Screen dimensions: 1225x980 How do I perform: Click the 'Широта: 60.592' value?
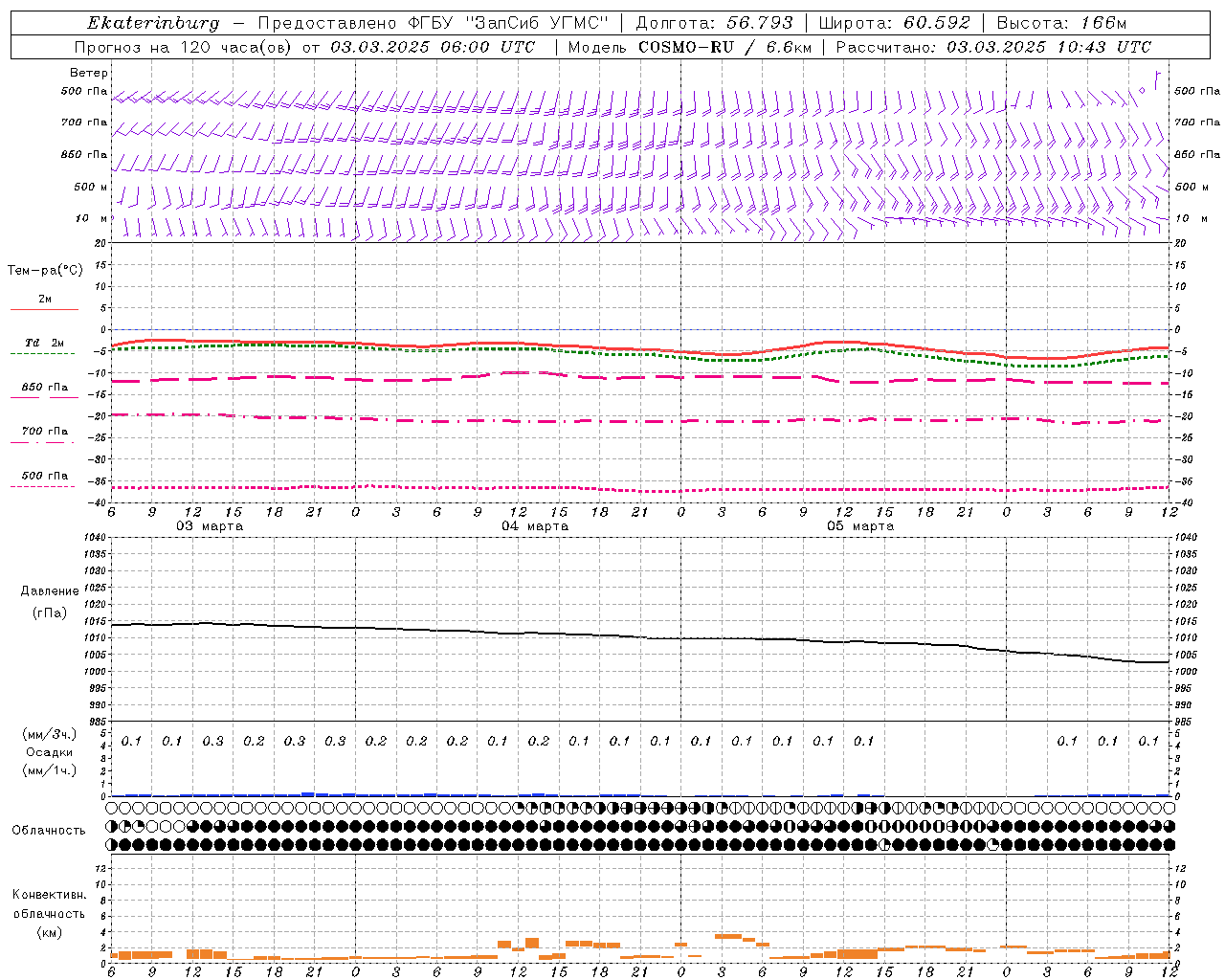click(895, 23)
